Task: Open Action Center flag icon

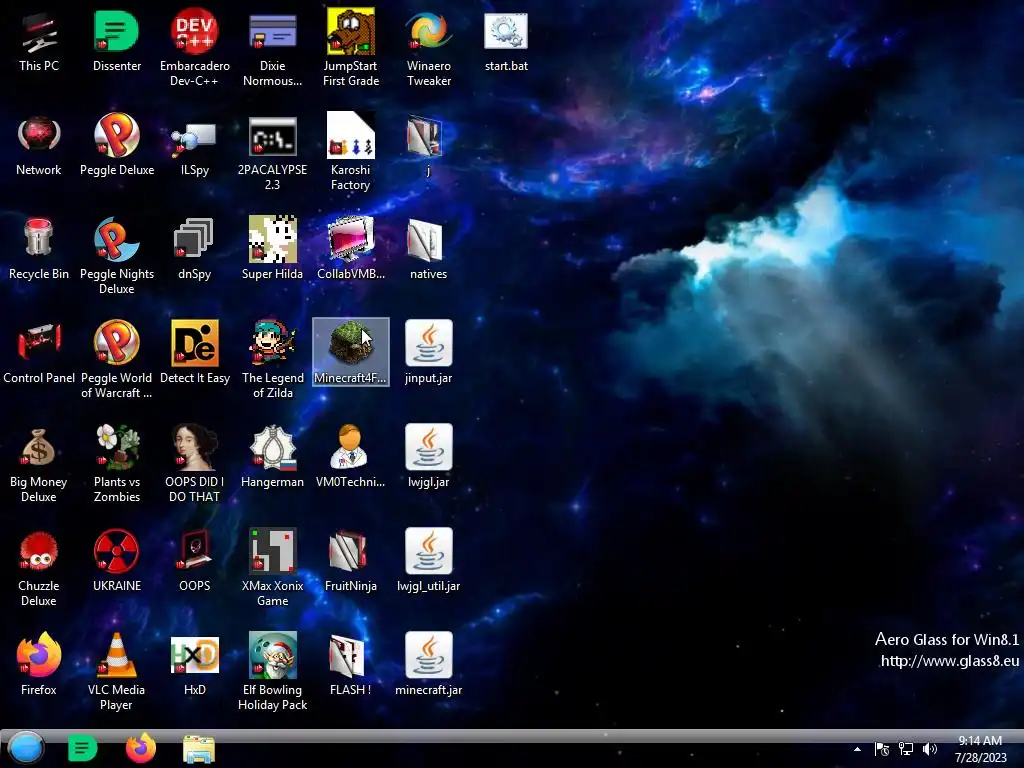Action: (x=882, y=749)
